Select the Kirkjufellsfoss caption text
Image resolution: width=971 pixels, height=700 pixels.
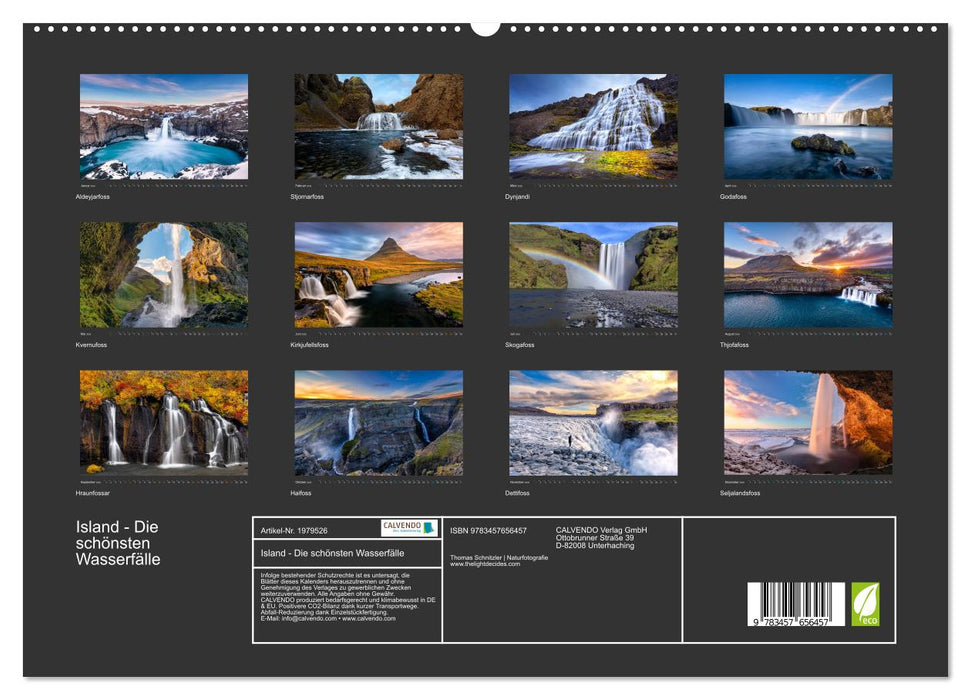308,345
